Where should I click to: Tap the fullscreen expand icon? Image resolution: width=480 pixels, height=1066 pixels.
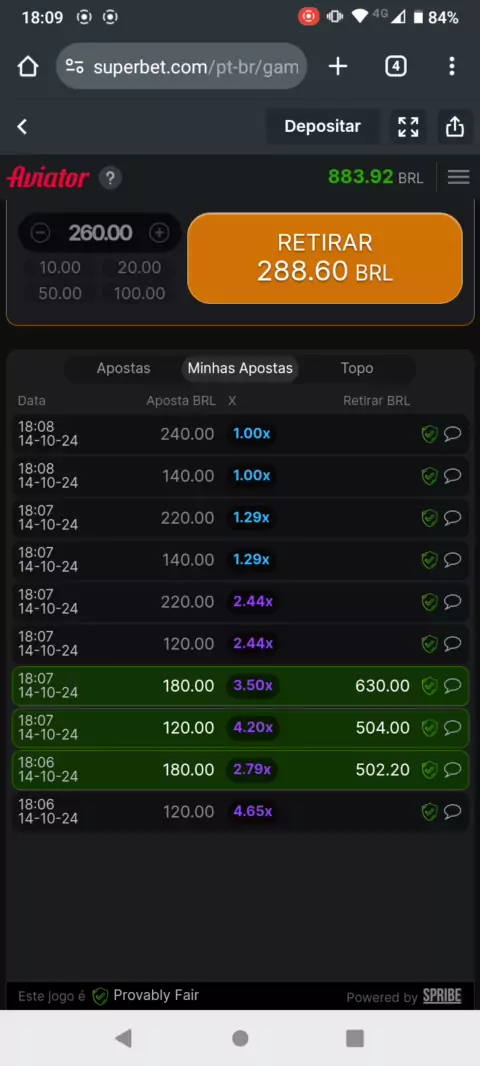[x=408, y=126]
